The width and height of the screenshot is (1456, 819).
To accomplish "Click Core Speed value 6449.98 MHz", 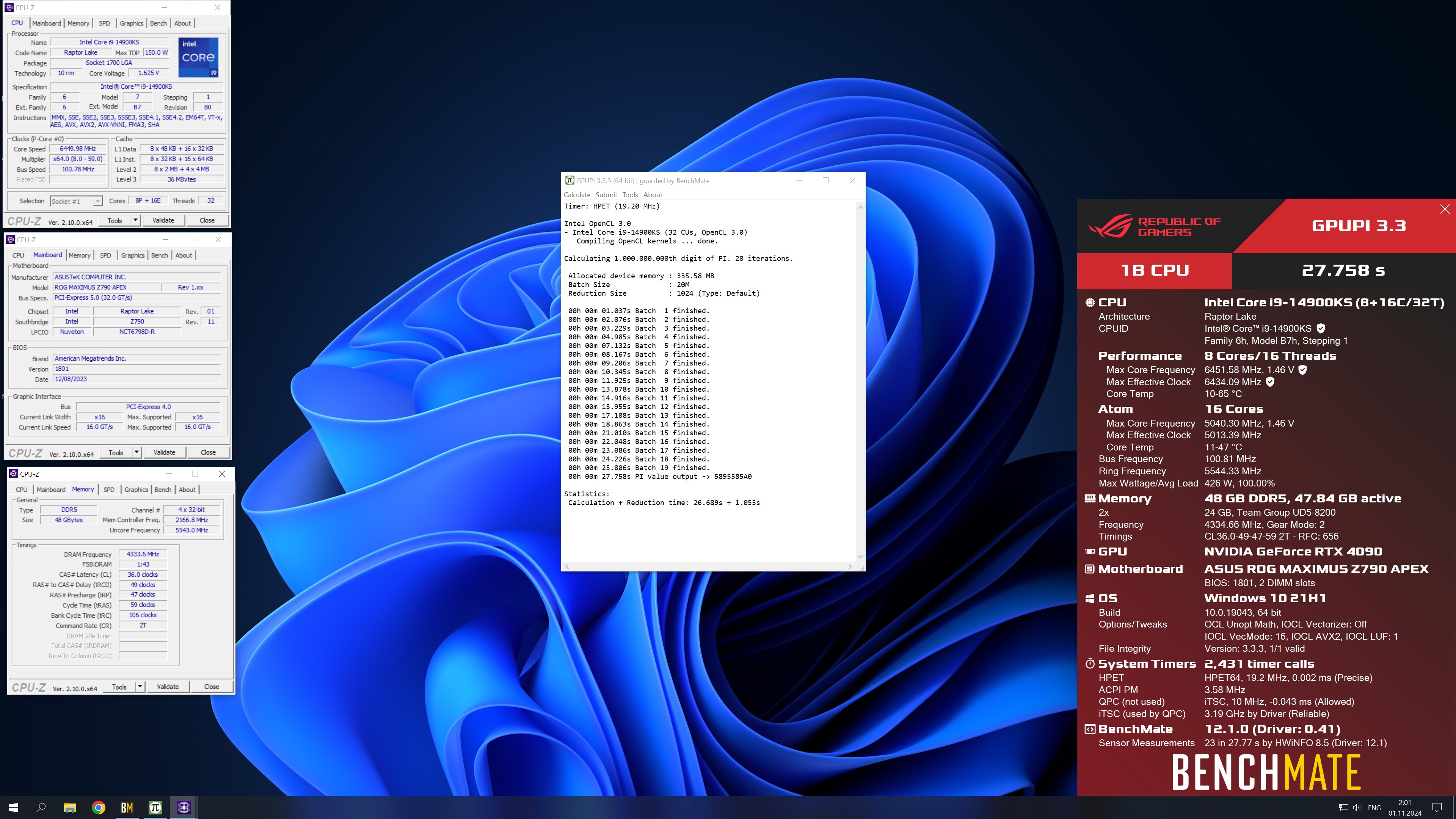I will (78, 149).
